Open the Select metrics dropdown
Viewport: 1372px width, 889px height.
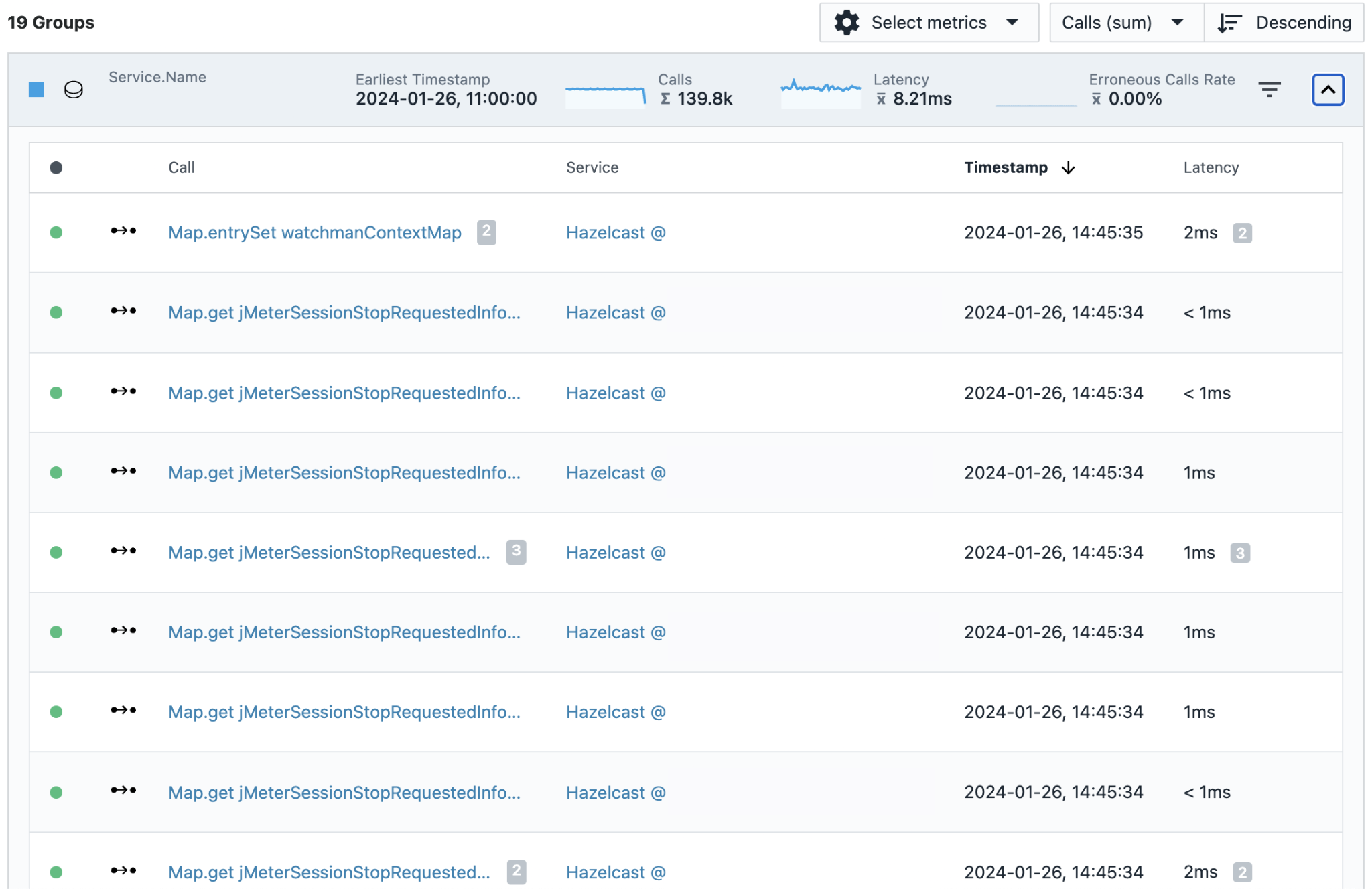pos(929,23)
